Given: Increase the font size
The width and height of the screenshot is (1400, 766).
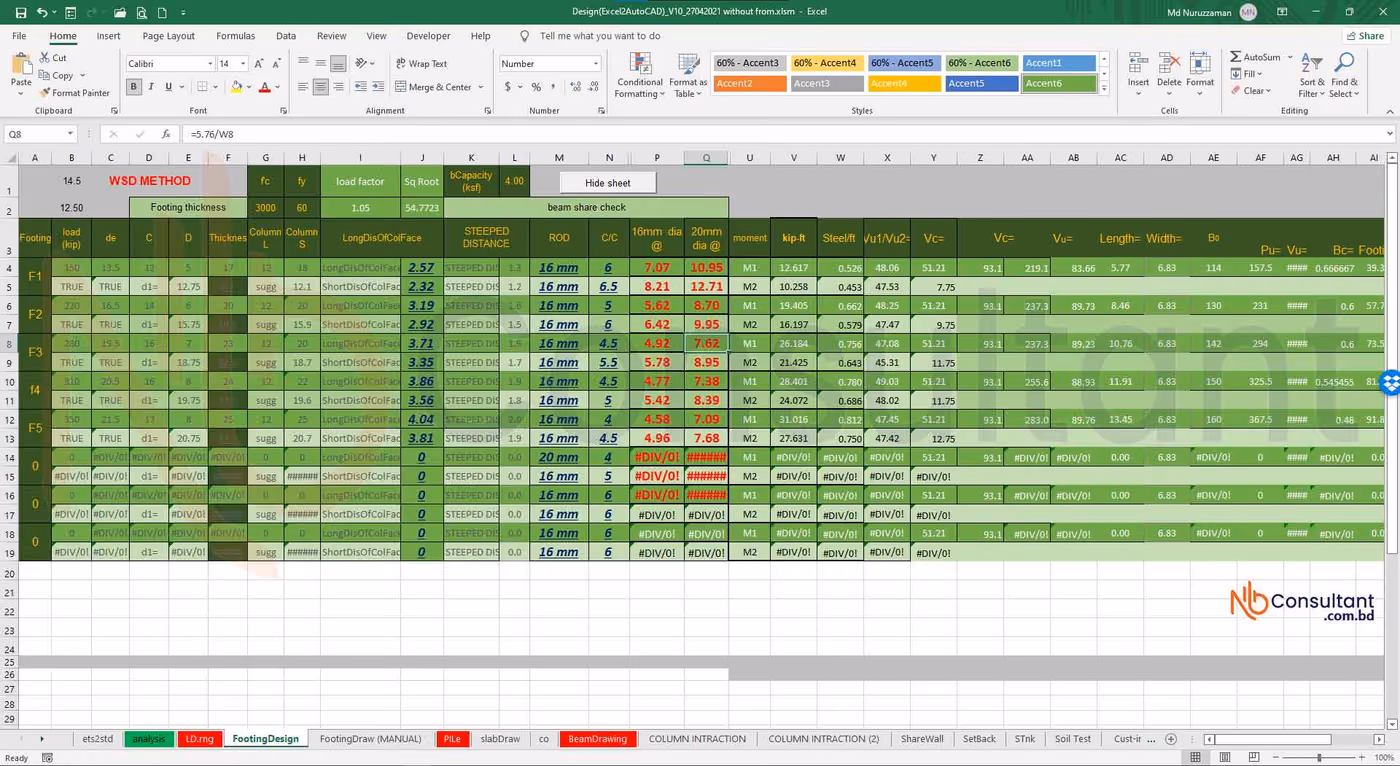Looking at the screenshot, I should coord(259,63).
